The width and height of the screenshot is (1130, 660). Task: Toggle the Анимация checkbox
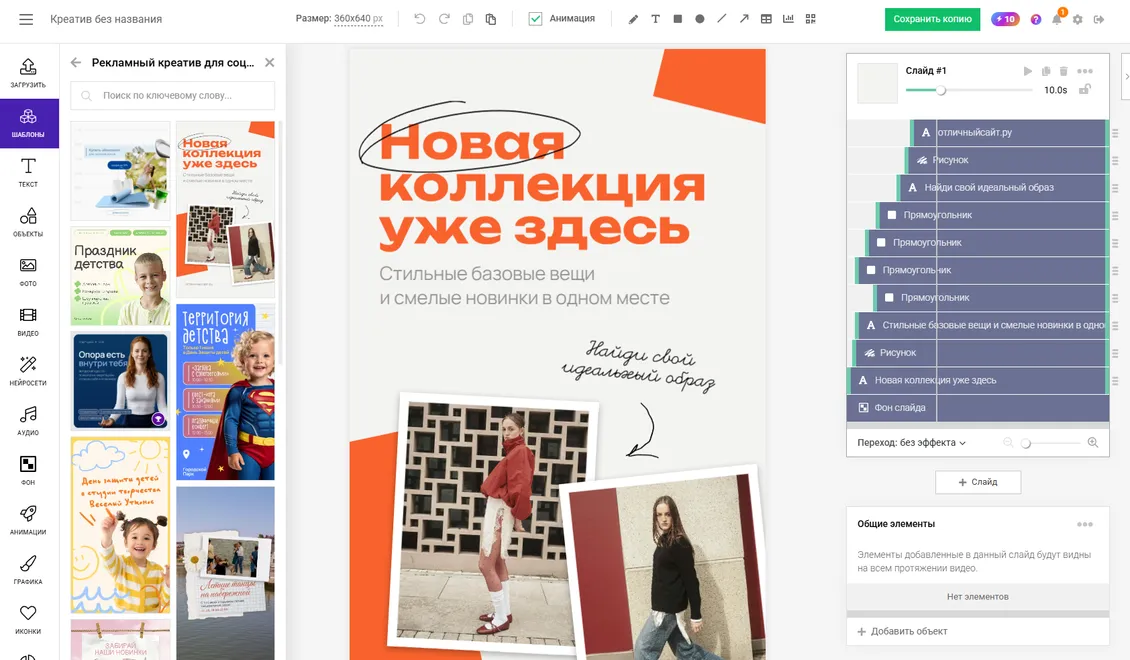click(x=535, y=19)
